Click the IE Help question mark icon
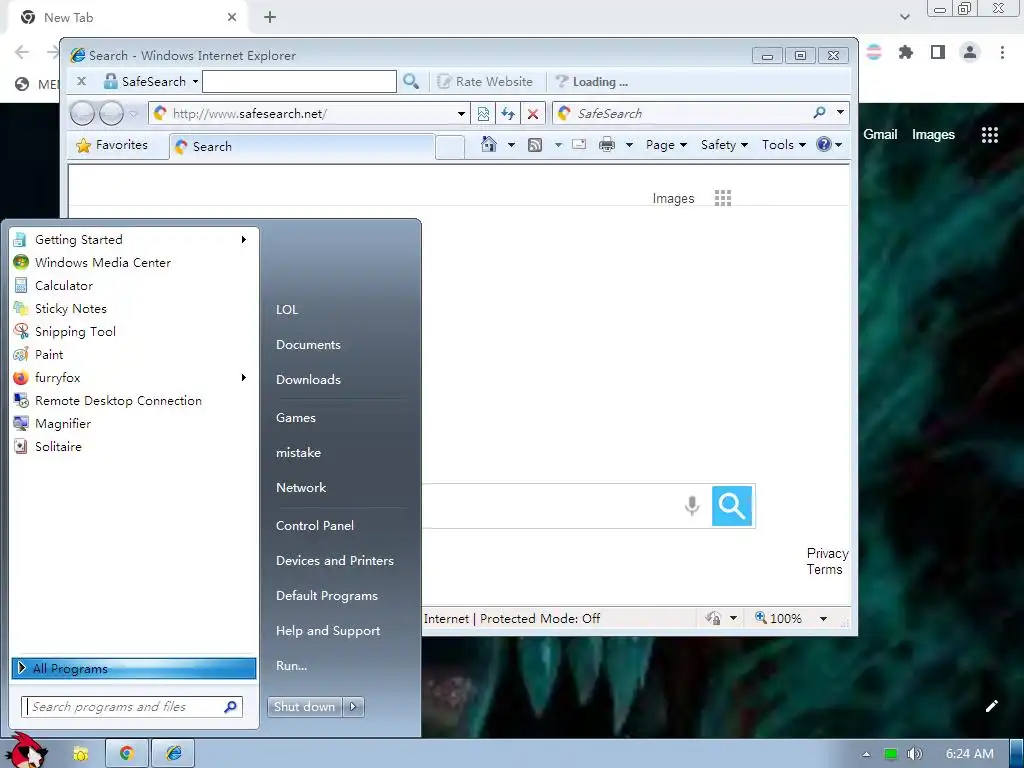The image size is (1024, 768). point(824,144)
